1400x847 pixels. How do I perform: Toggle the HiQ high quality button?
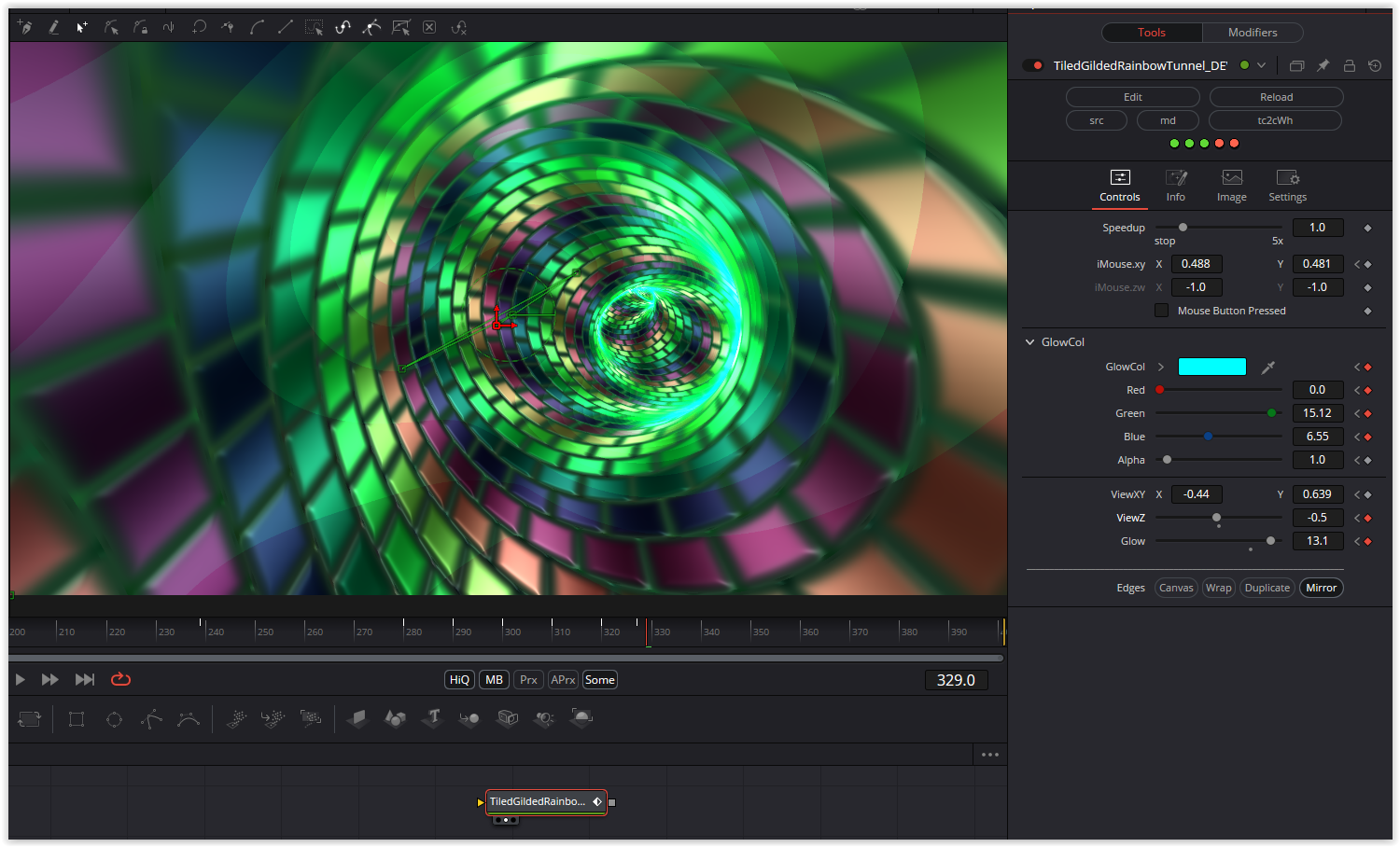tap(459, 680)
